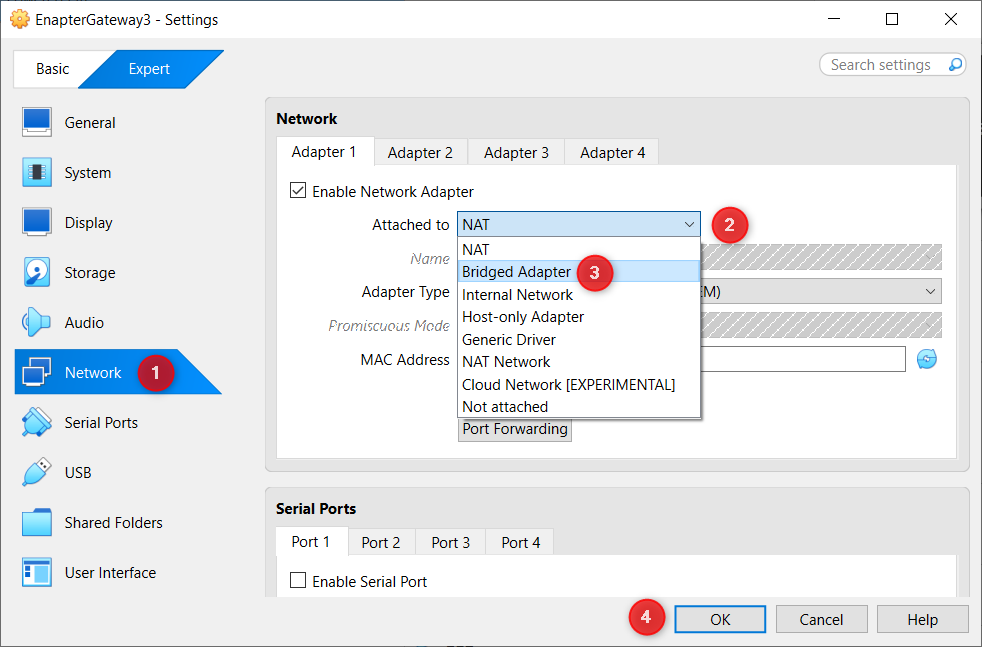Toggle the Enable Network Adapter checkbox
This screenshot has height=647, width=982.
297,191
